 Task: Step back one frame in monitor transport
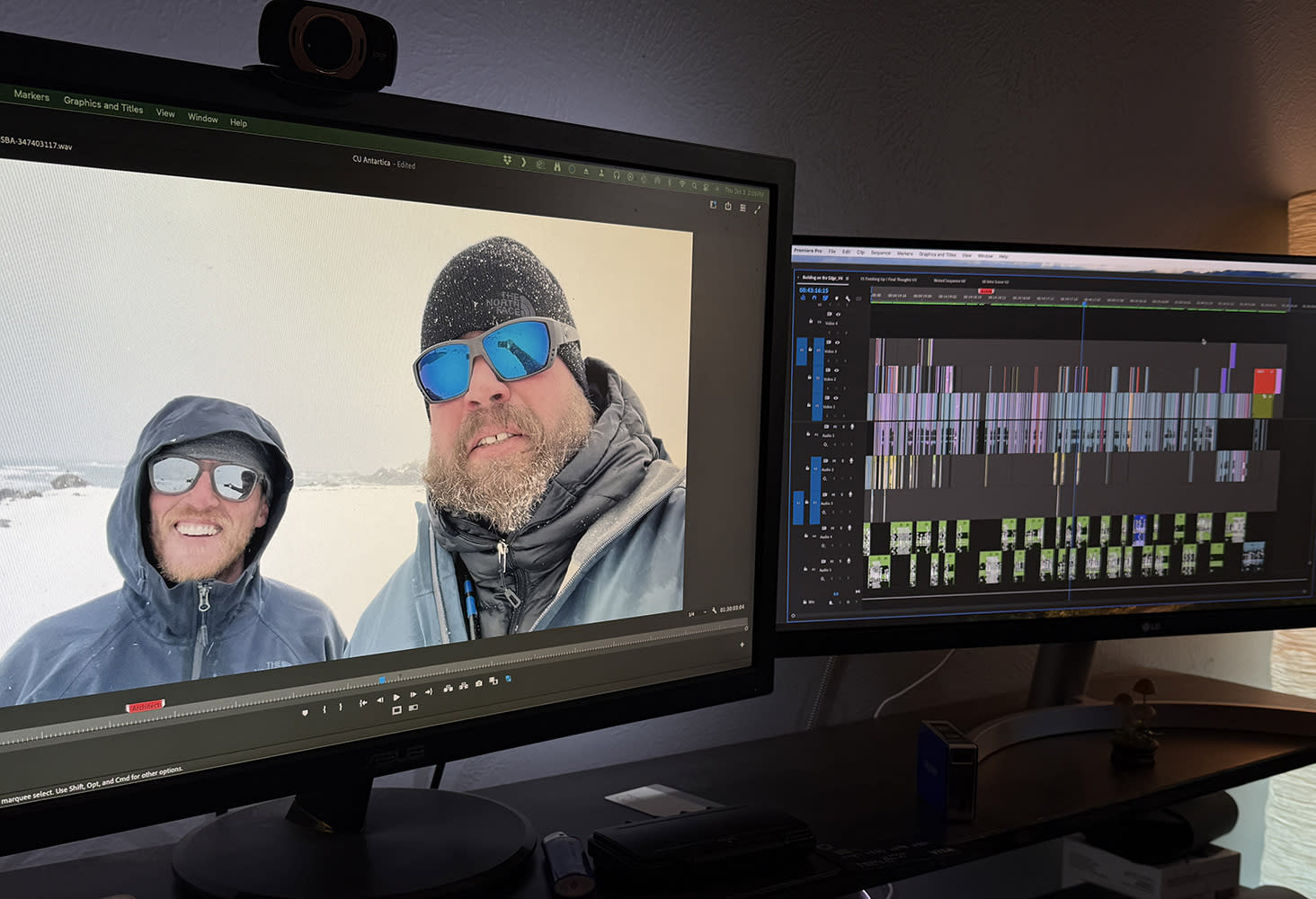tap(380, 700)
